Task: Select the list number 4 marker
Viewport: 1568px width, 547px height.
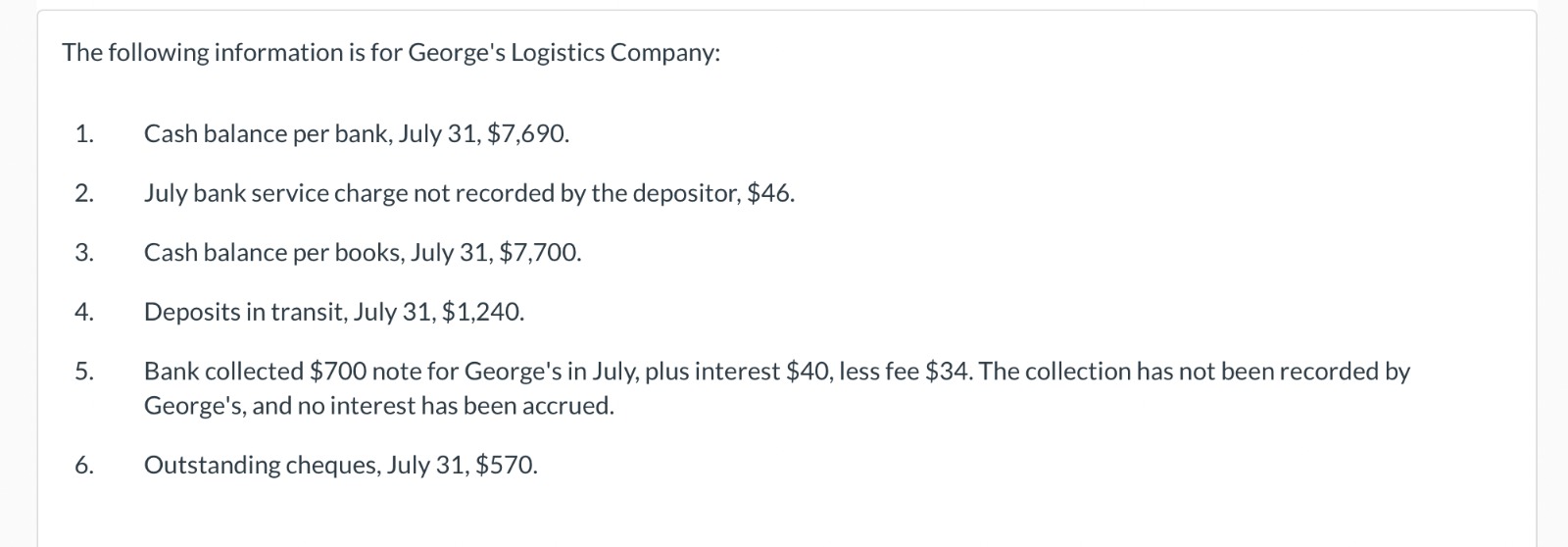Action: click(x=84, y=313)
